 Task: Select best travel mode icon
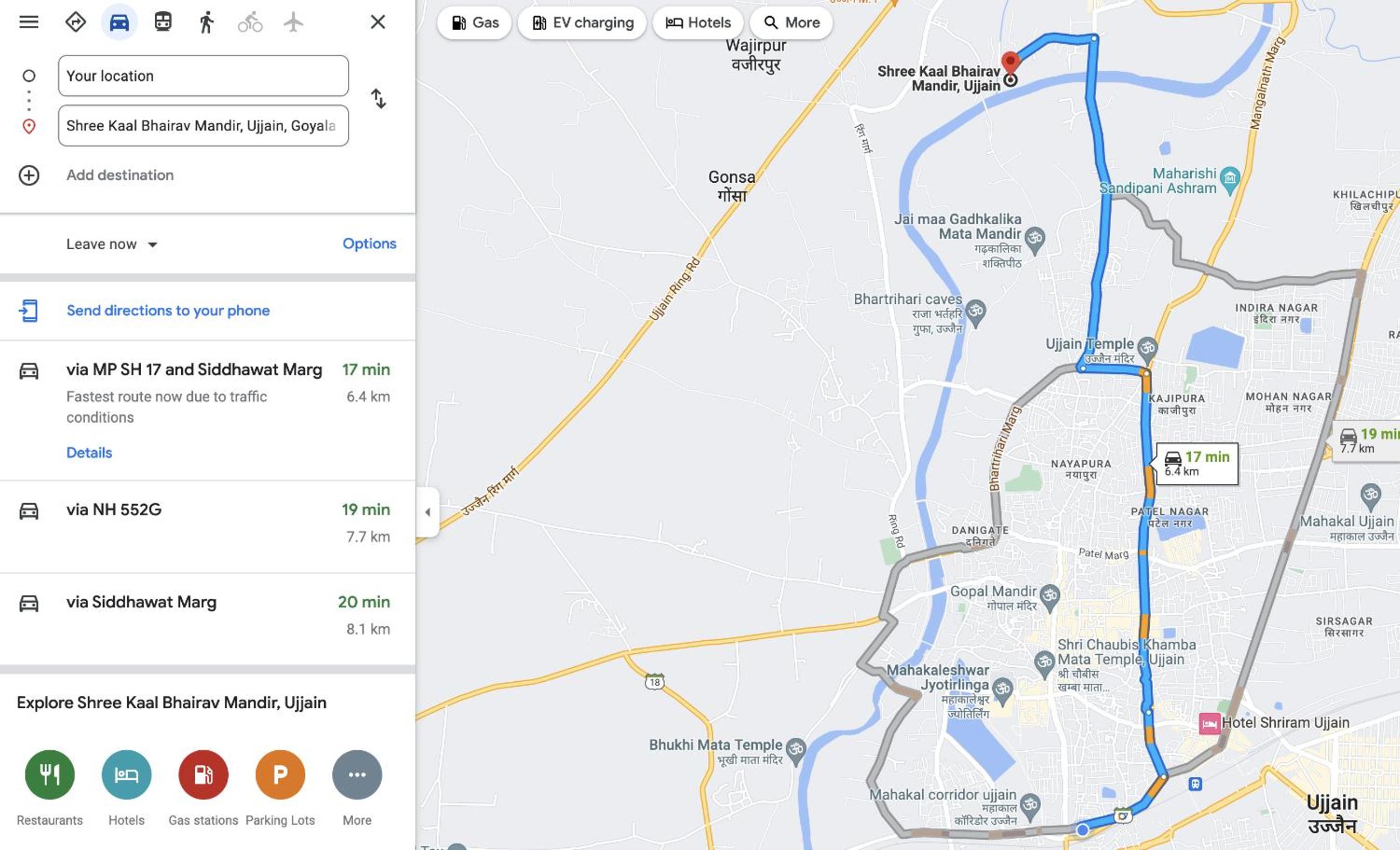pyautogui.click(x=76, y=22)
